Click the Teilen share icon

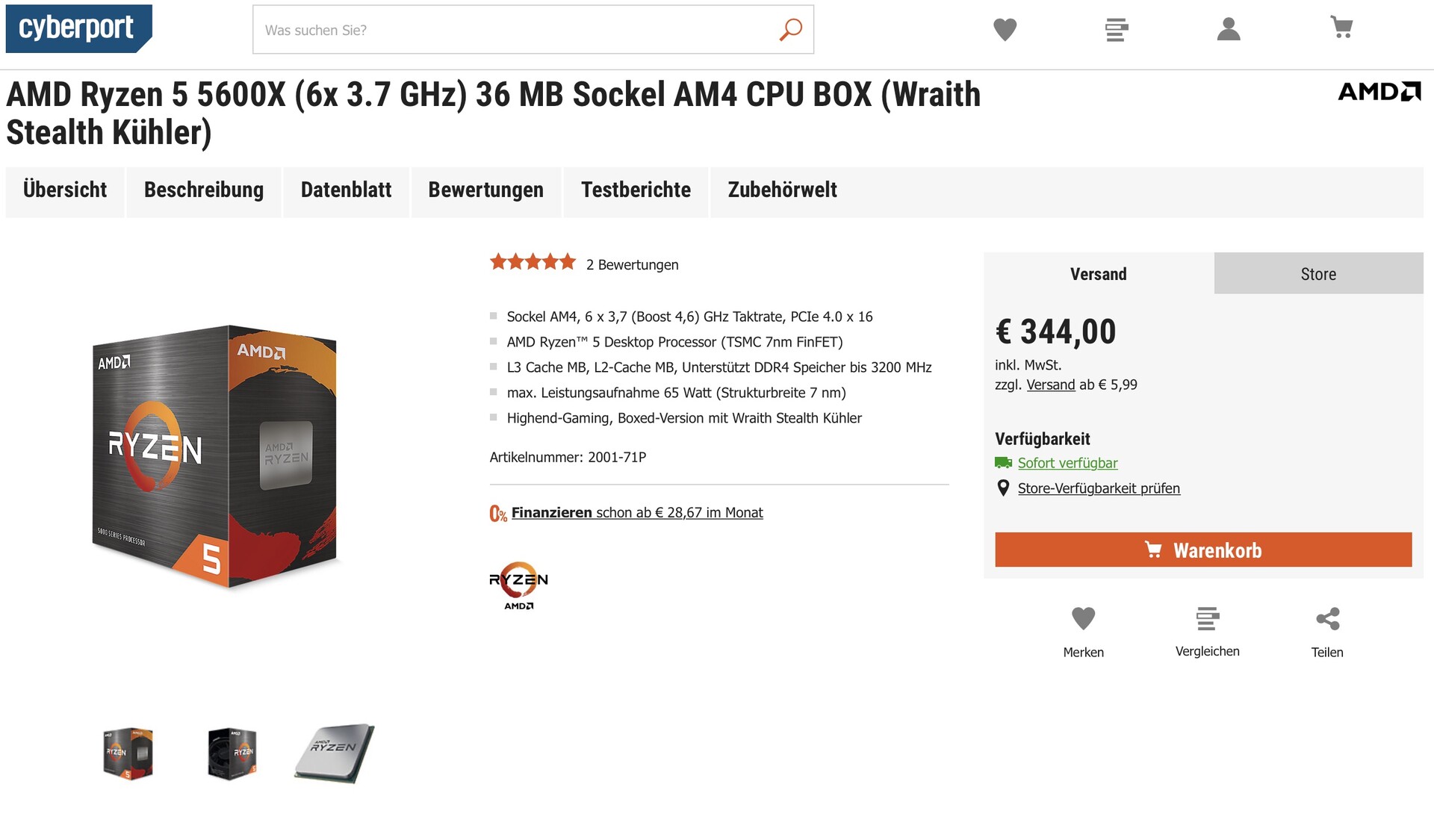tap(1327, 618)
